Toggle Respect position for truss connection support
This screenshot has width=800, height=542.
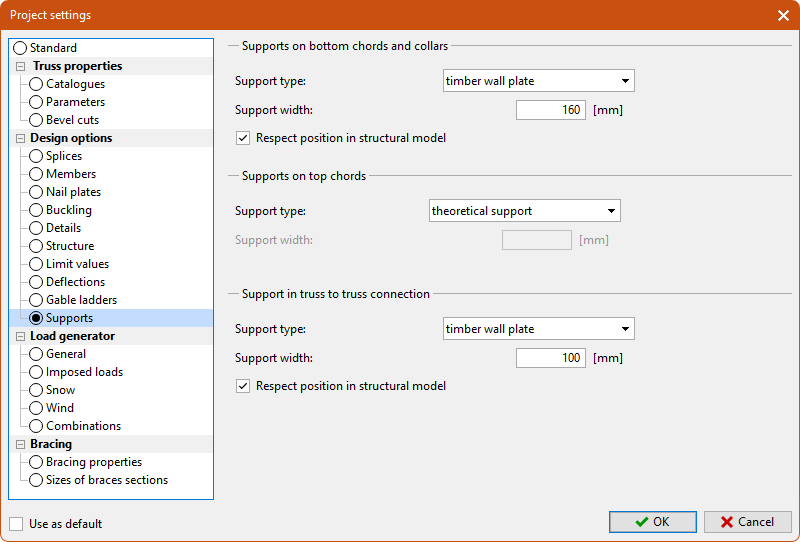click(242, 386)
